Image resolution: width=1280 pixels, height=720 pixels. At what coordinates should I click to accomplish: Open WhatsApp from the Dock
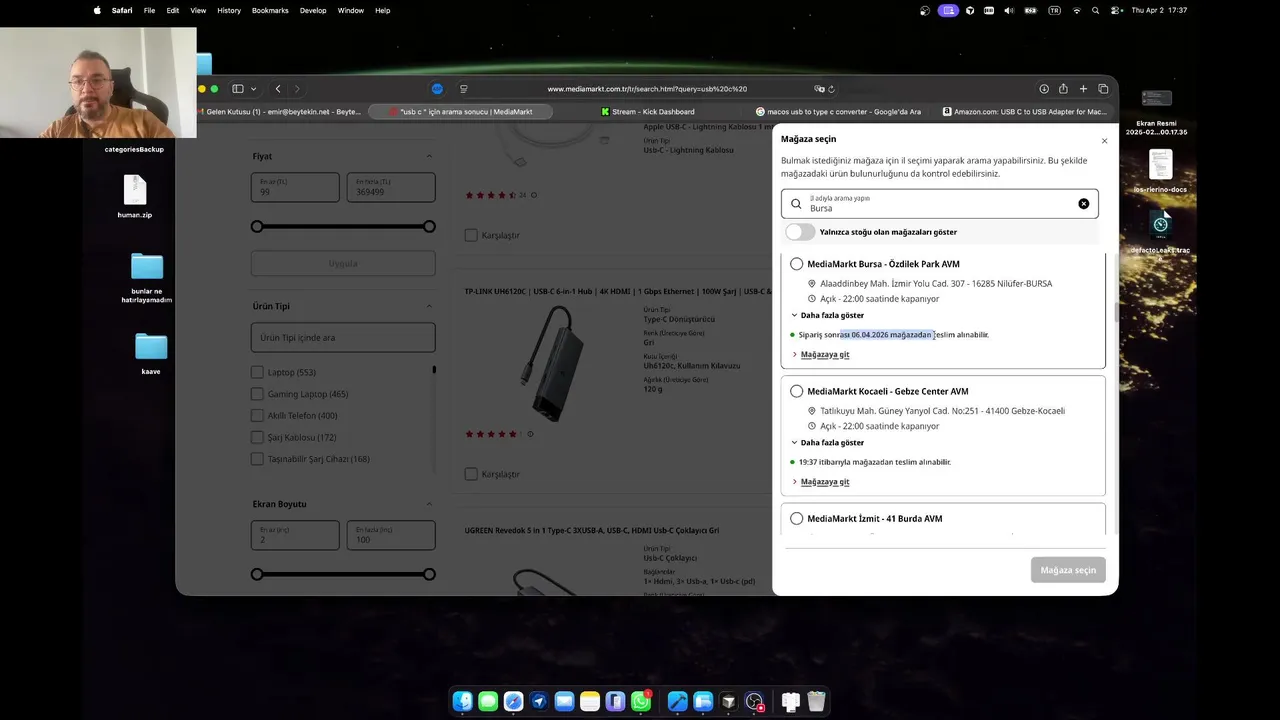click(x=641, y=702)
